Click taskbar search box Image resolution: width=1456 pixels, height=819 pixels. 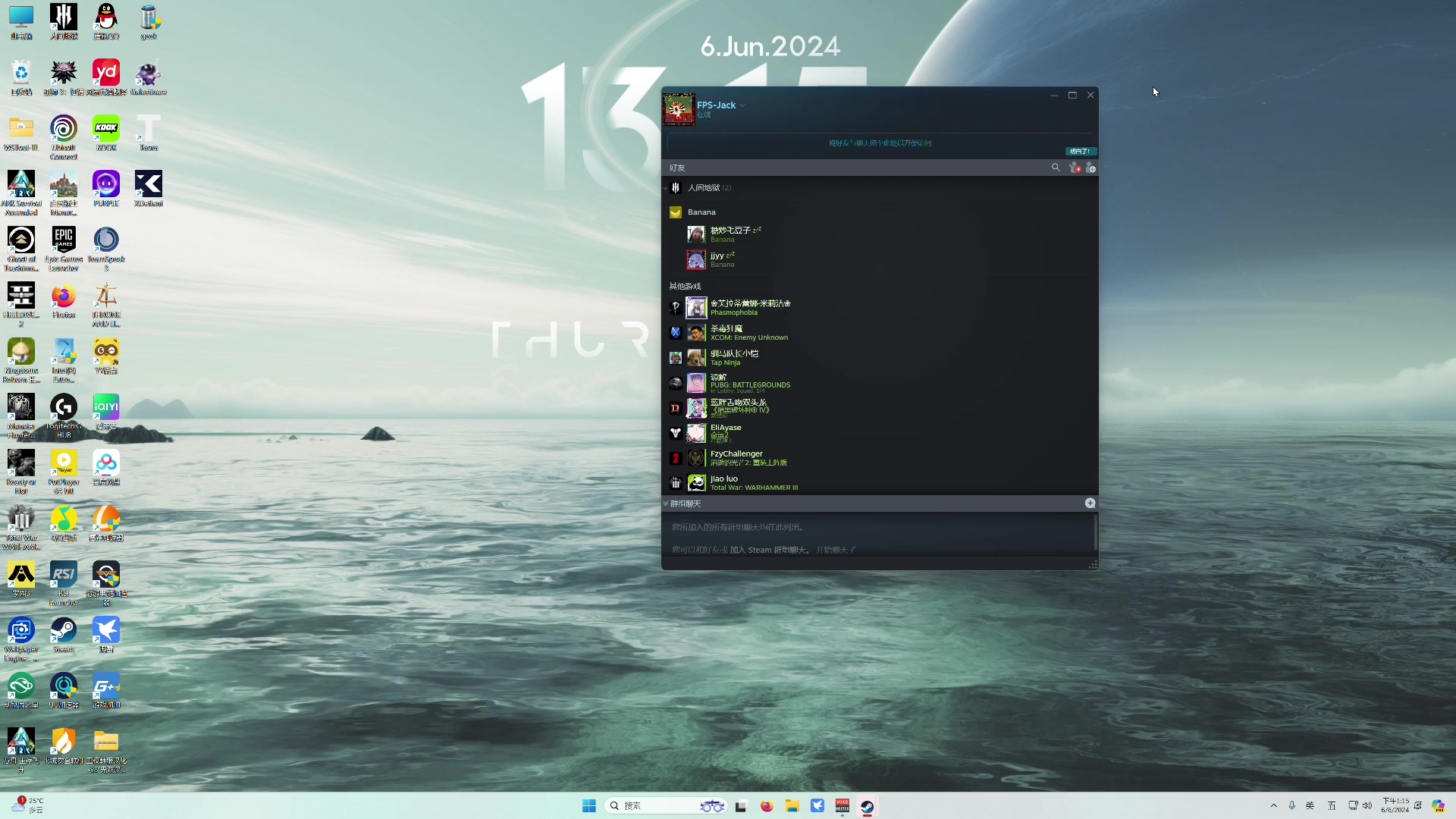[666, 806]
